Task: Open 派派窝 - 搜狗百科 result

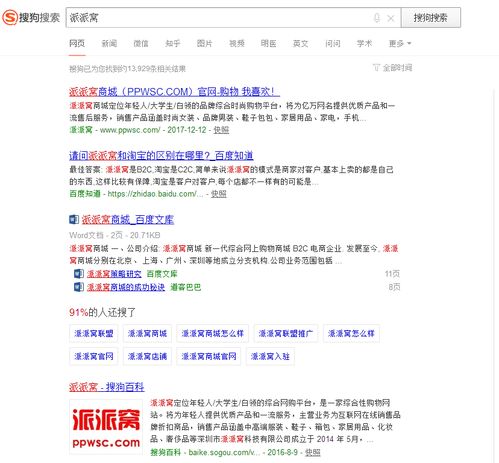Action: (107, 387)
